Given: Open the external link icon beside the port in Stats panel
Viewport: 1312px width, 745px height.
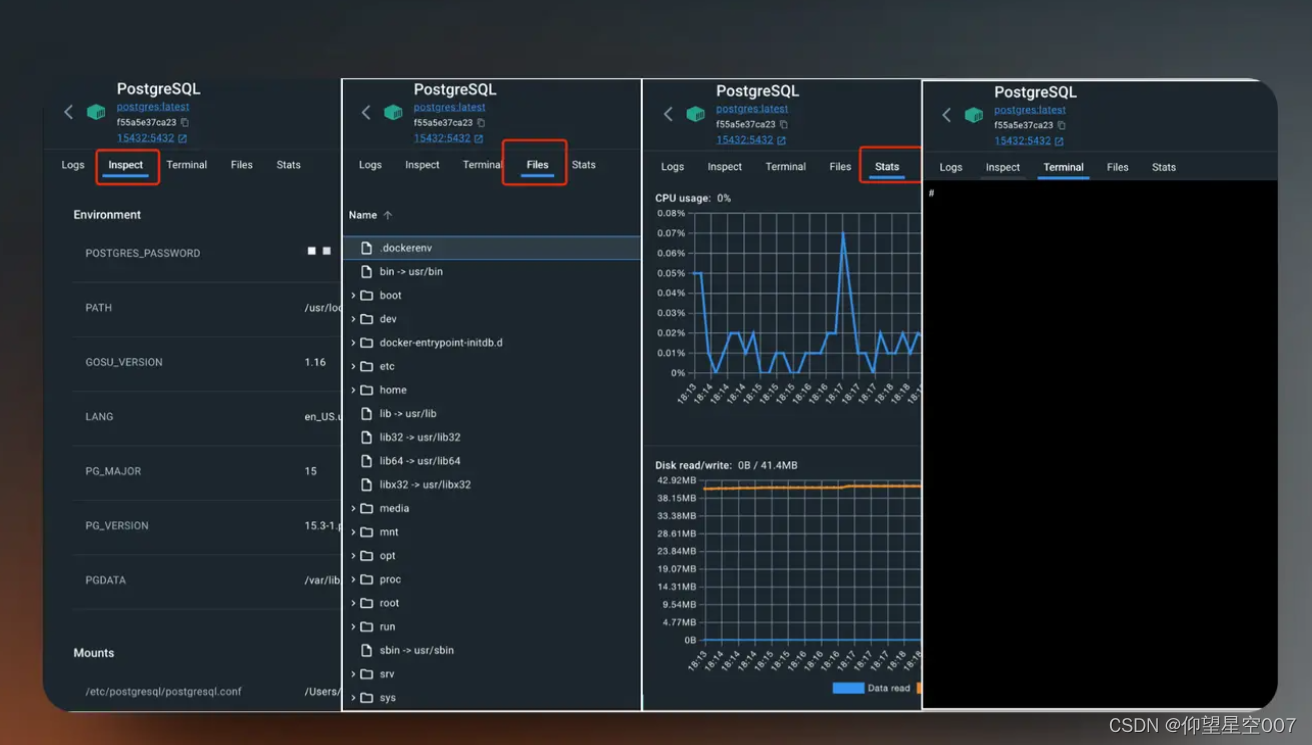Looking at the screenshot, I should (x=782, y=141).
